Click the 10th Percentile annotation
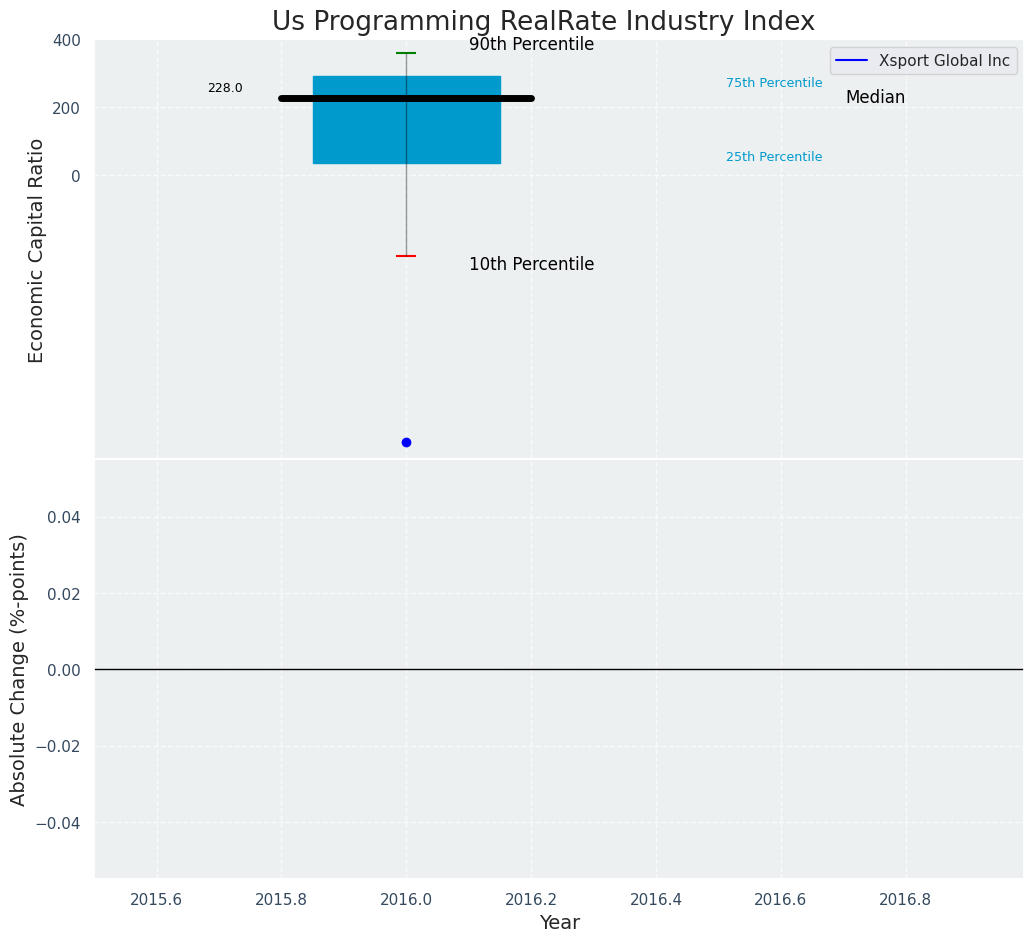1034x942 pixels. pos(531,265)
